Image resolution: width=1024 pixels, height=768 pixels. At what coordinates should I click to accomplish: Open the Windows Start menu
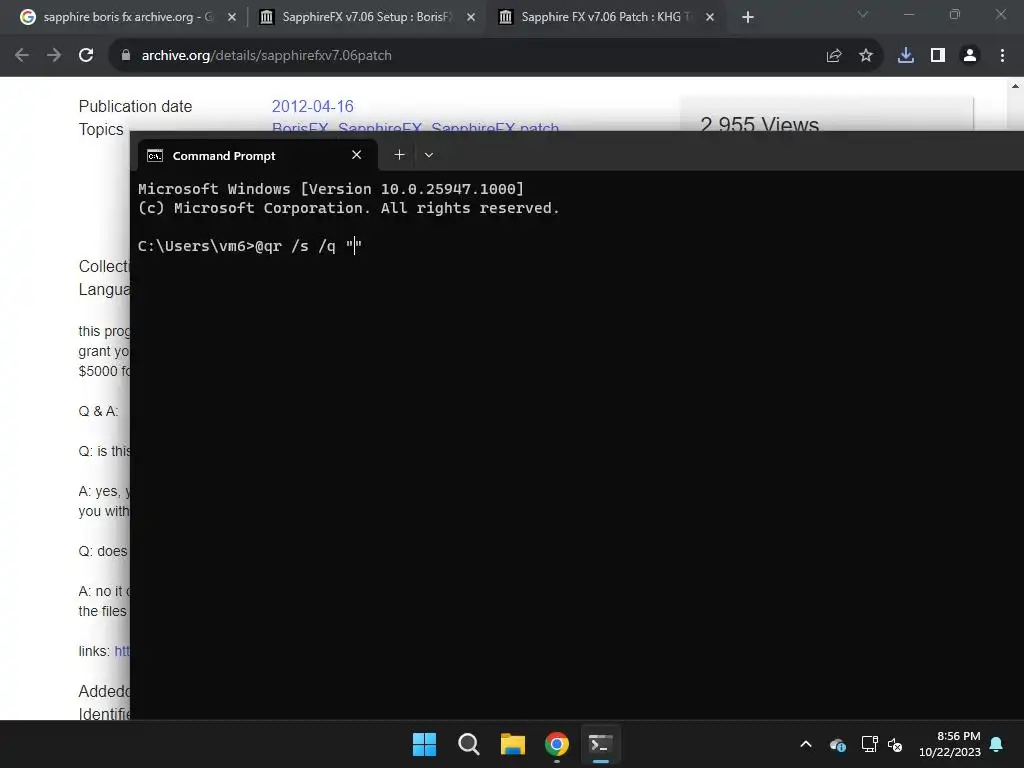424,744
